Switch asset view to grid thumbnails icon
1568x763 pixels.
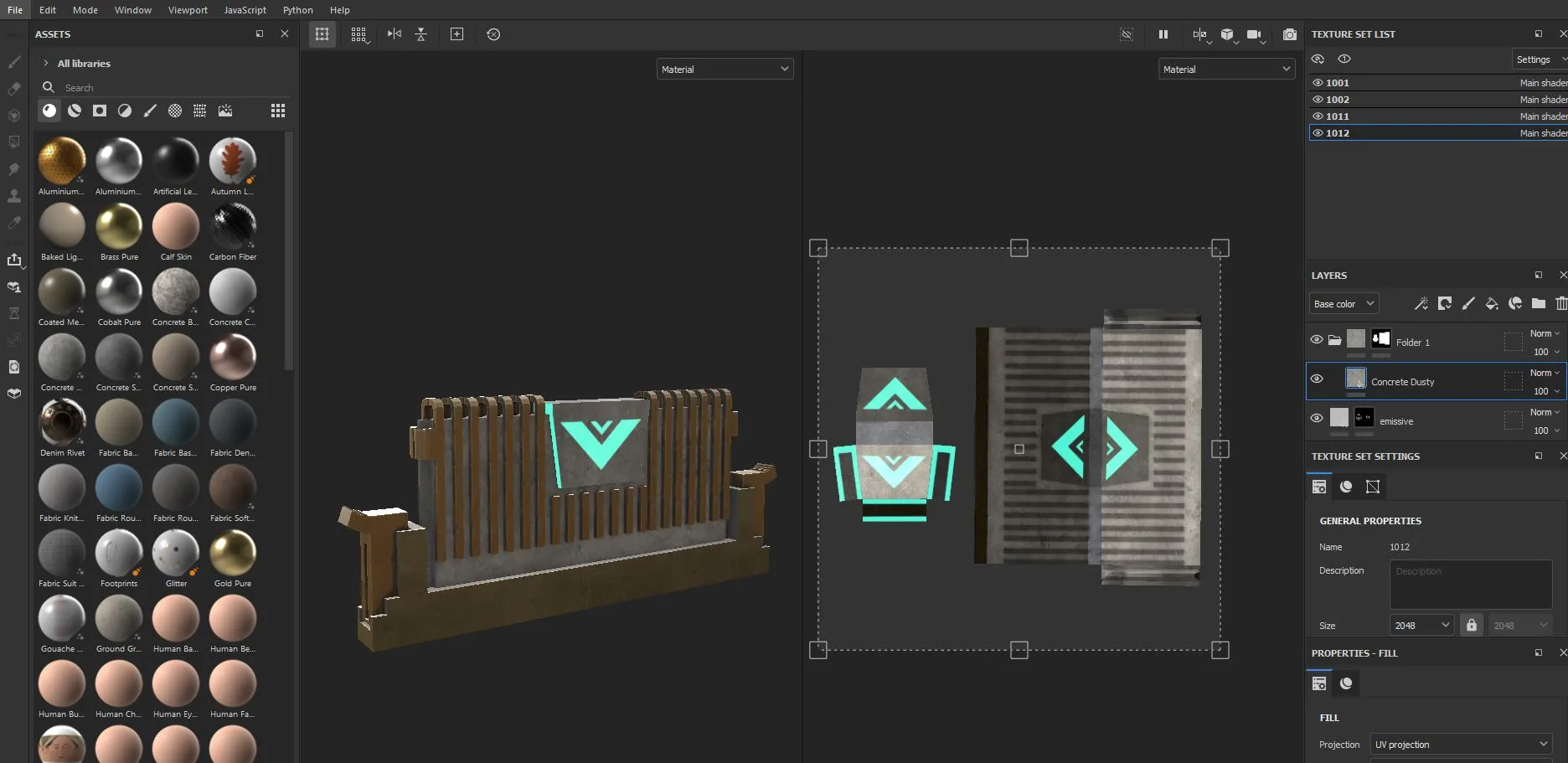click(278, 111)
